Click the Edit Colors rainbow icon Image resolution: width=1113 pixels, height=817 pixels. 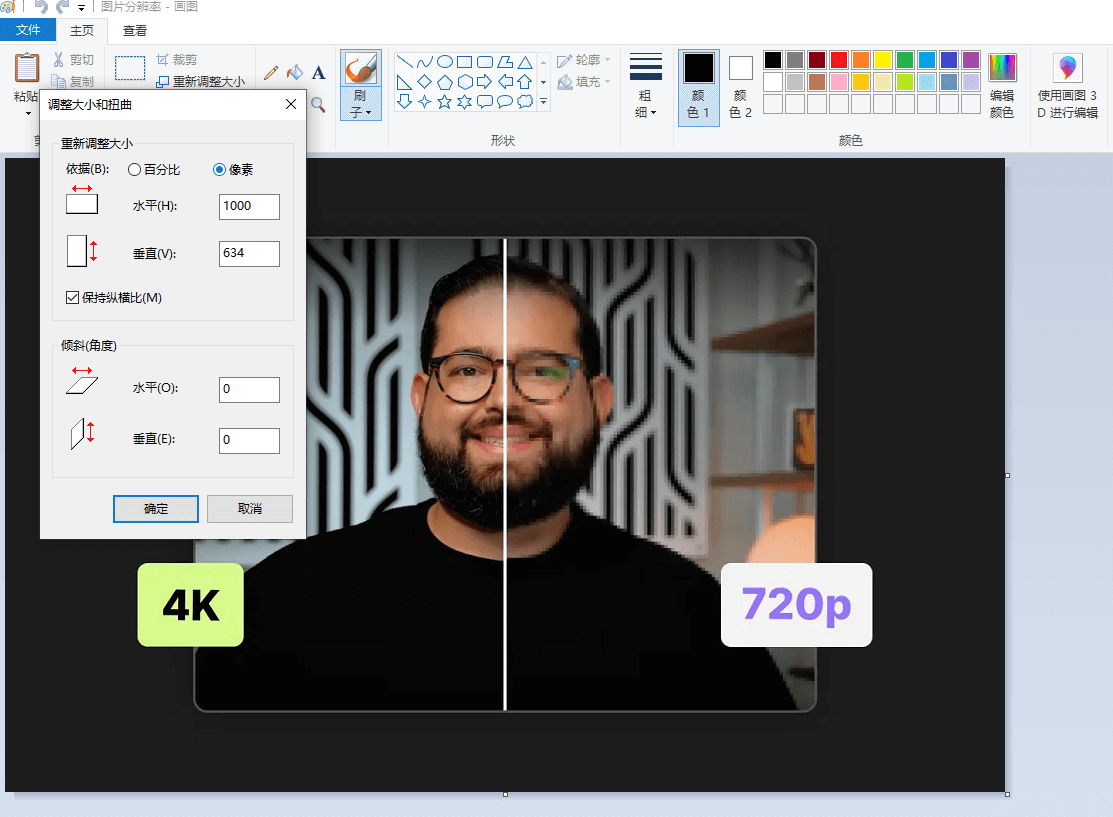pyautogui.click(x=1001, y=68)
